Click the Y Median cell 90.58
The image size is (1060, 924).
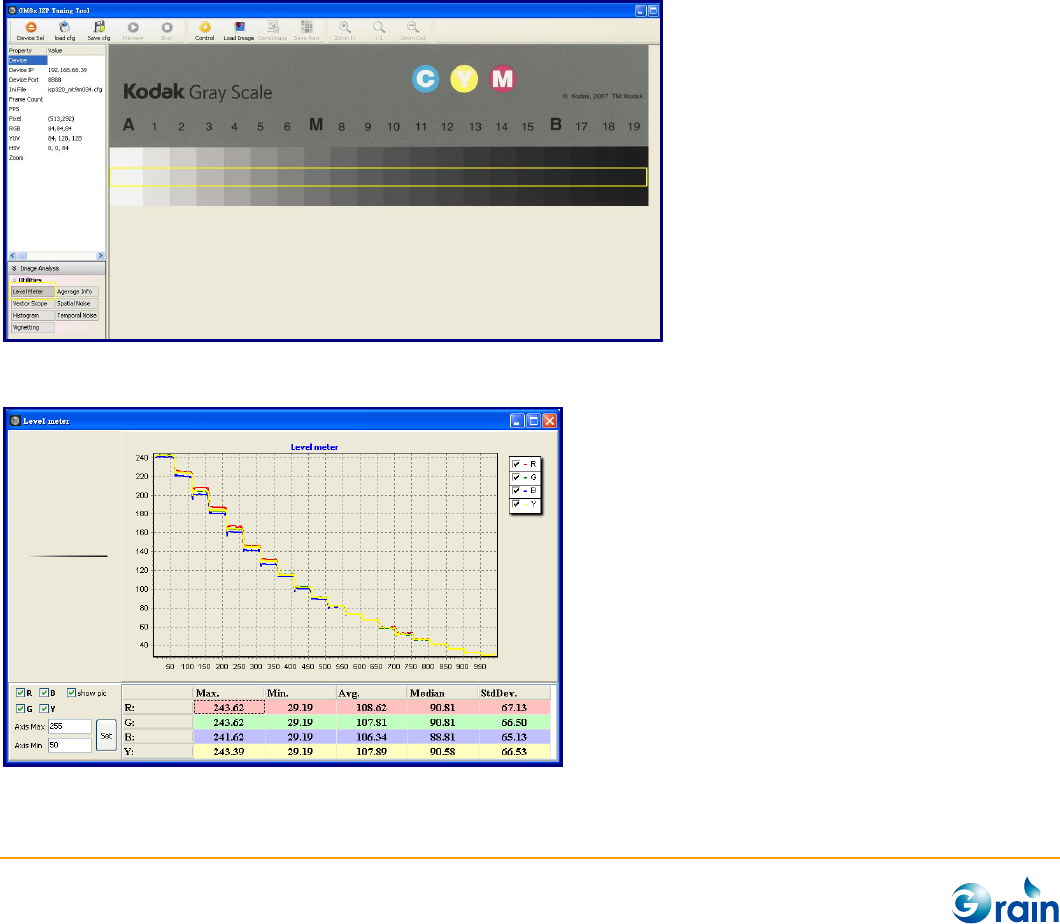[443, 751]
